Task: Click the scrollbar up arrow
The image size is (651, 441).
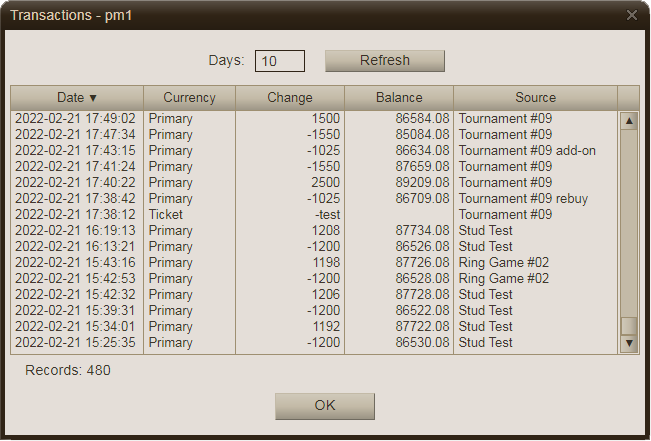Action: click(629, 121)
